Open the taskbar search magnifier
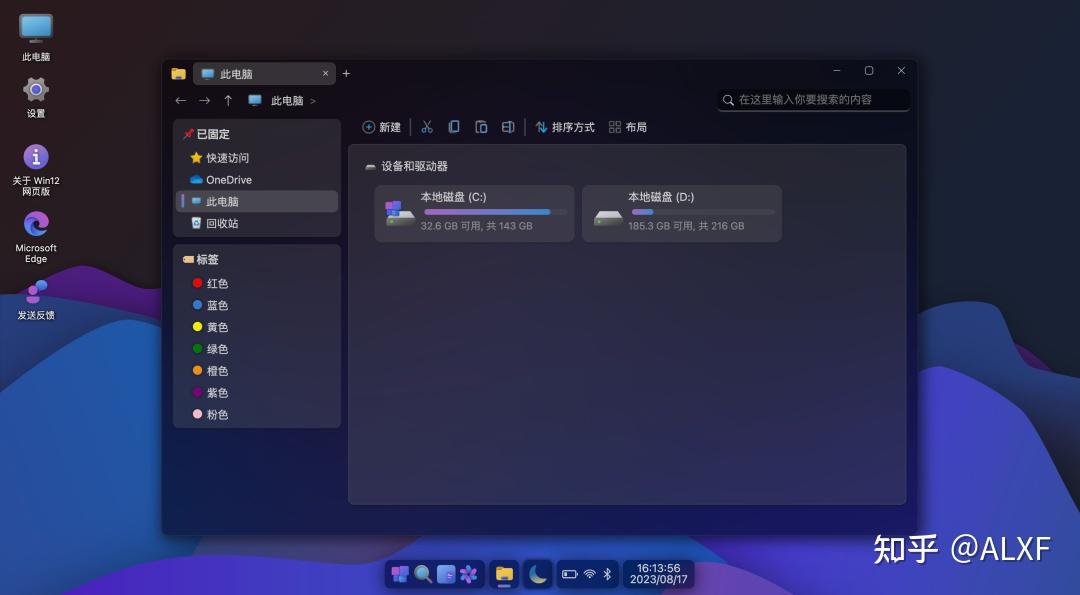1080x595 pixels. pyautogui.click(x=423, y=574)
